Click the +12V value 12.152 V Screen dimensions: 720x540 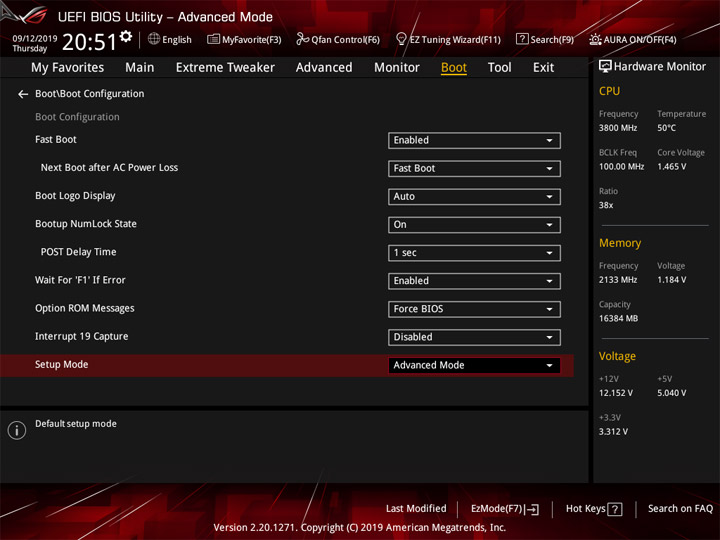click(616, 394)
